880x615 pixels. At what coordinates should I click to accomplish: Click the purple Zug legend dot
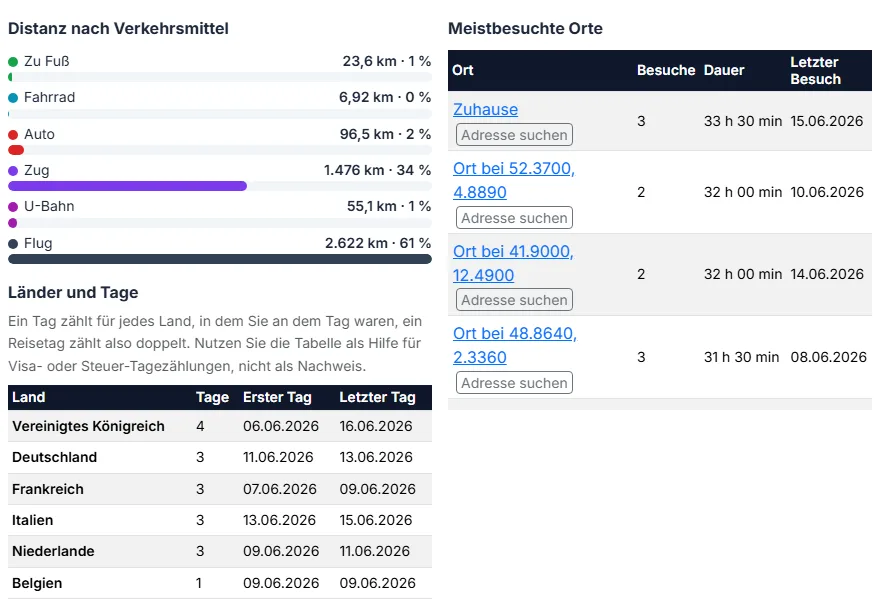[13, 171]
